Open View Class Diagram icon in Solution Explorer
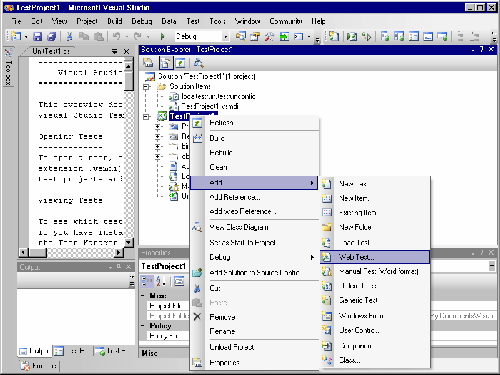Image resolution: width=500 pixels, height=375 pixels. tap(198, 63)
